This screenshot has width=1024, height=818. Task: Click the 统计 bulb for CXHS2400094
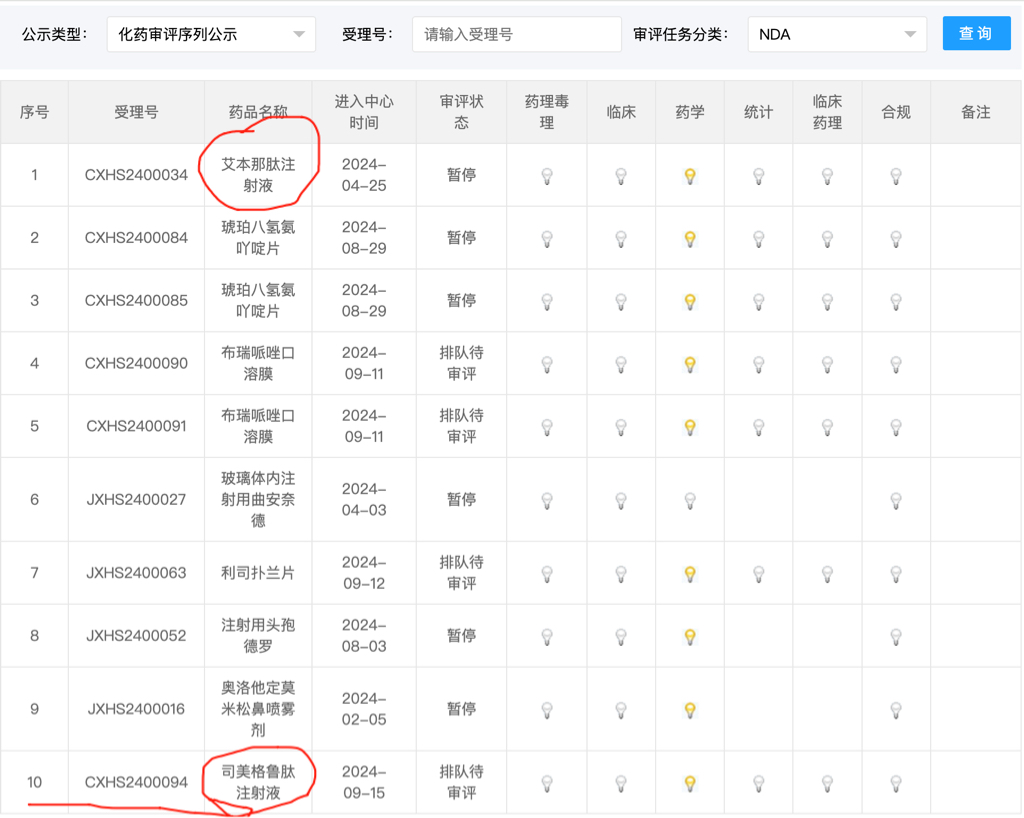(759, 783)
